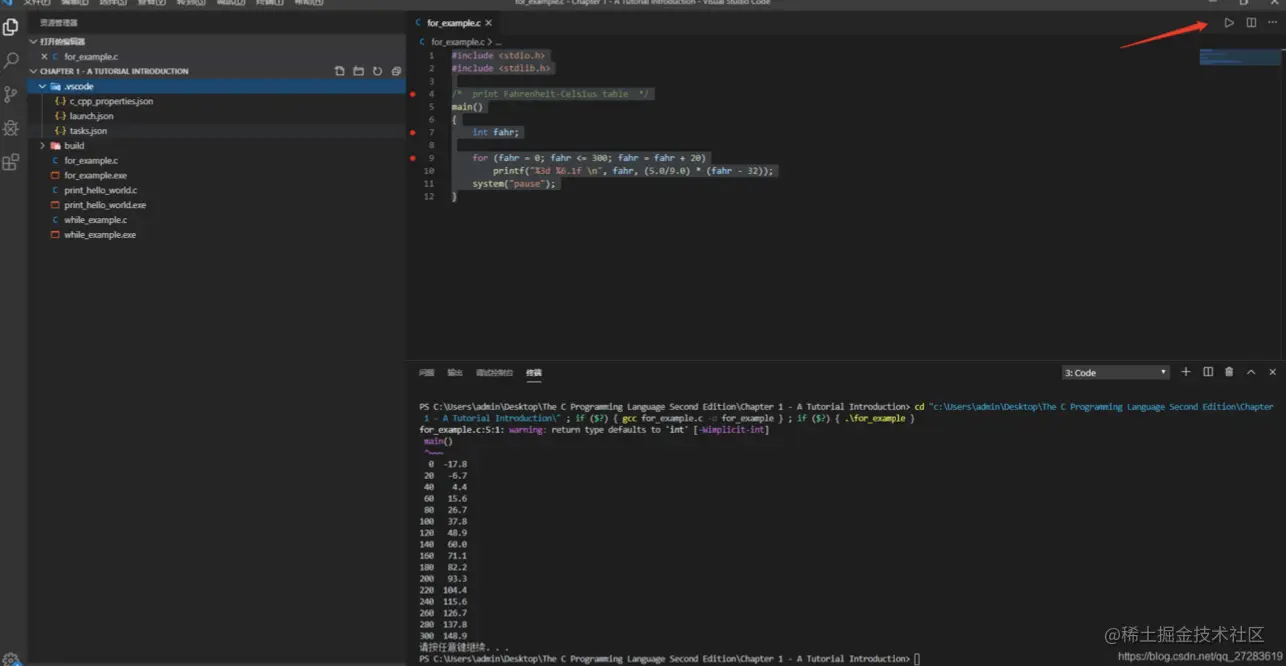Click for_example.c in the breadcrumb
The width and height of the screenshot is (1286, 666).
click(x=457, y=42)
